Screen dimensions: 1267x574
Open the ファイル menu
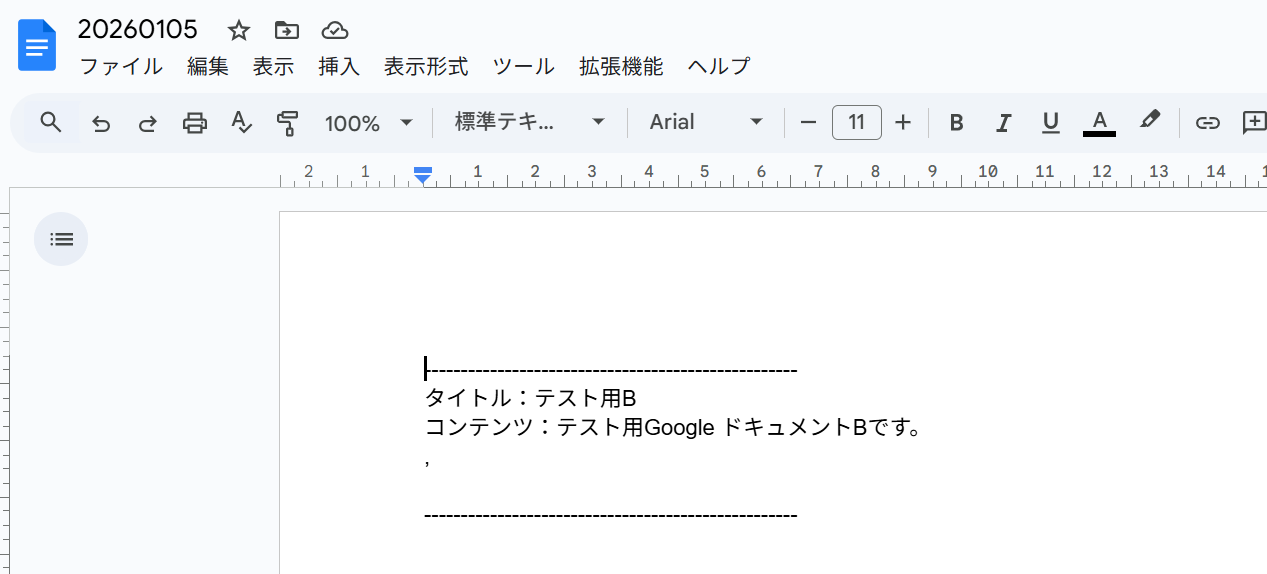tap(120, 67)
